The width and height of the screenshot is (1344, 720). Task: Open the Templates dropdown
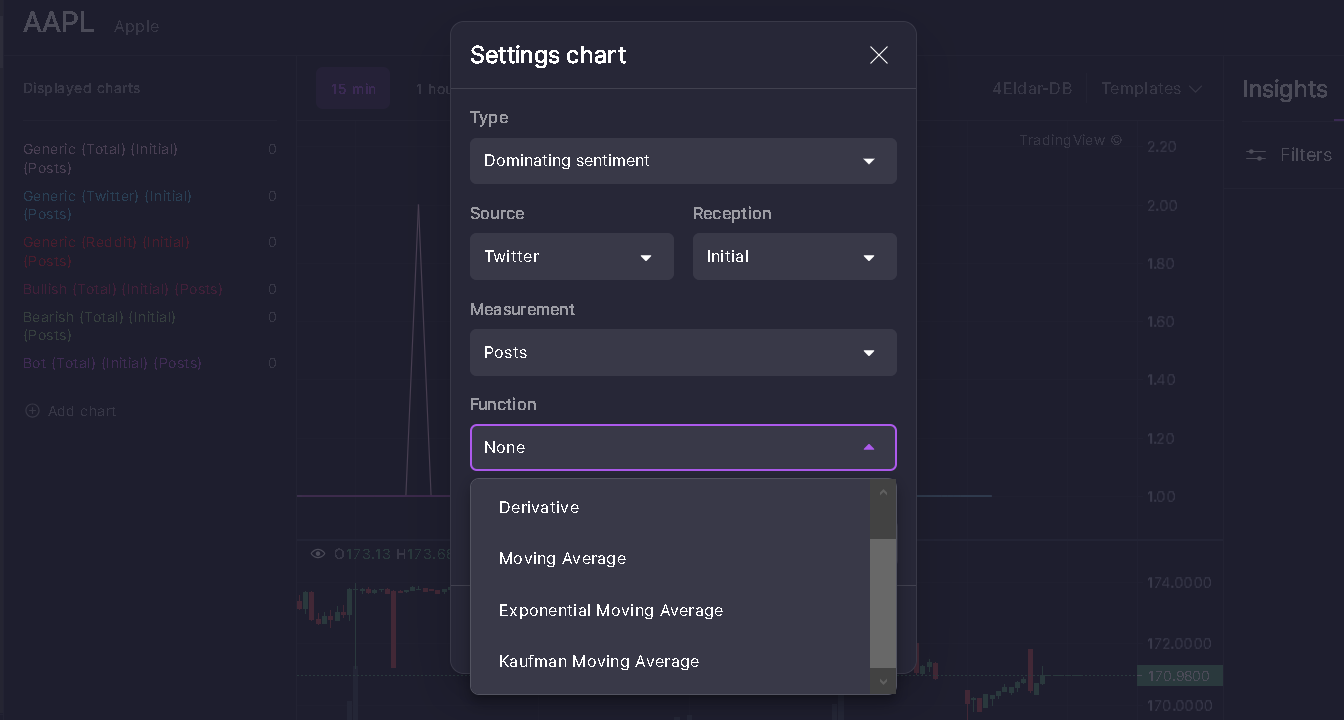[x=1151, y=89]
